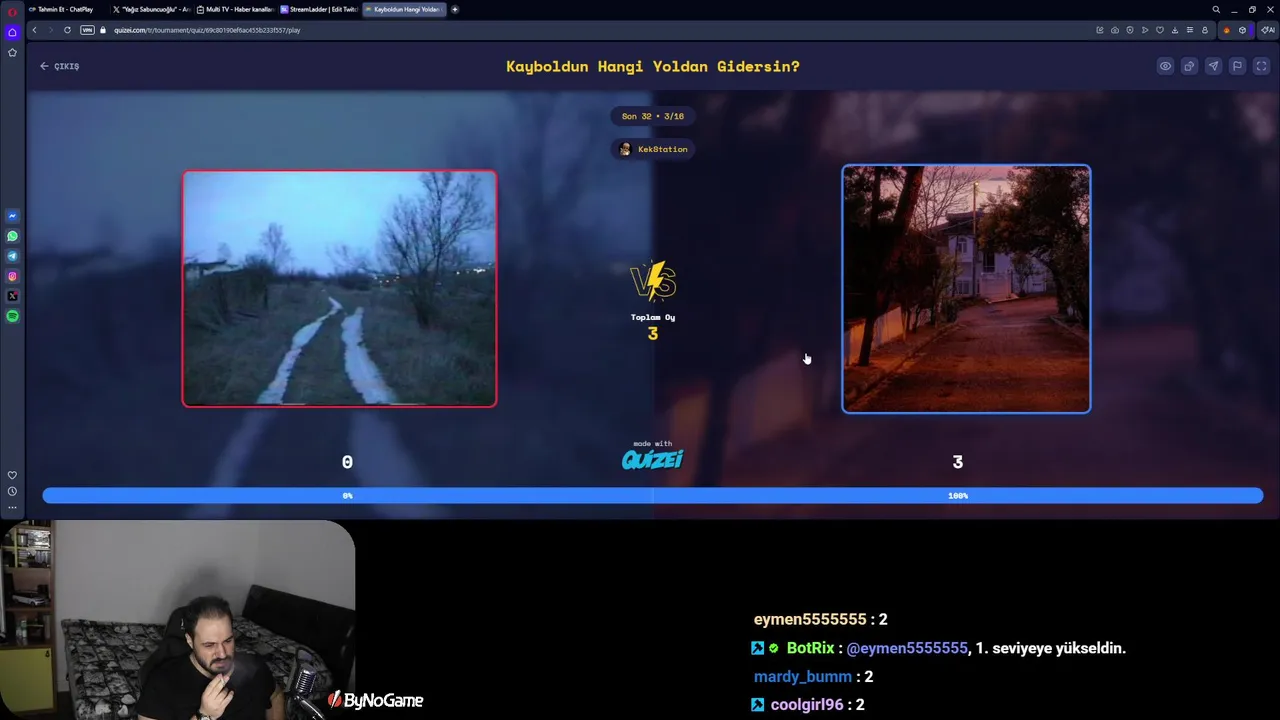Switch to the Yağız Sabuncuoğlu X tab
This screenshot has width=1280, height=720.
(151, 9)
